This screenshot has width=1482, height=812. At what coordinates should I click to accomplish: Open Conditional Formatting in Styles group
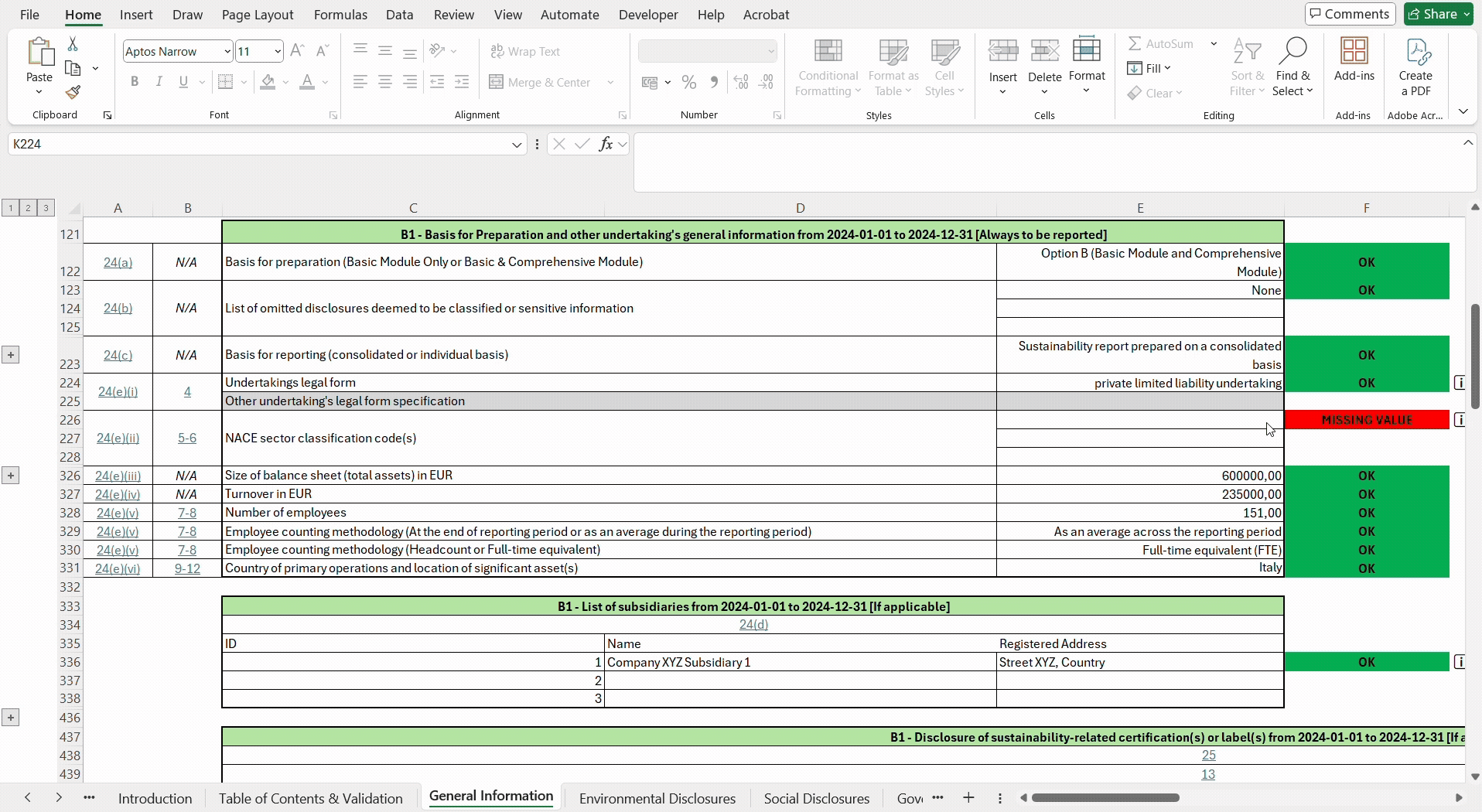[x=828, y=67]
